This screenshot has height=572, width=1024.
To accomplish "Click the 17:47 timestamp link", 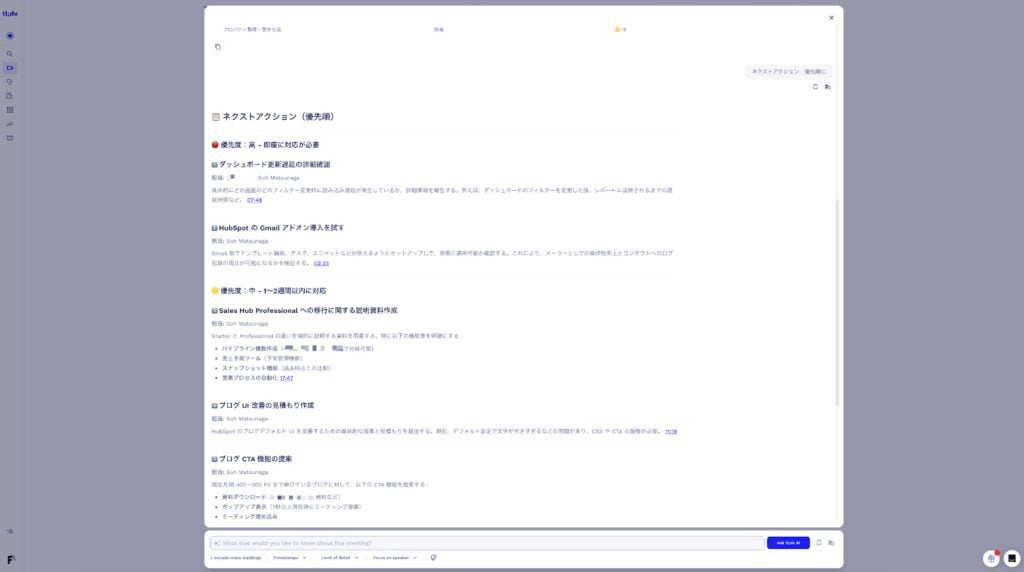I will pyautogui.click(x=286, y=378).
